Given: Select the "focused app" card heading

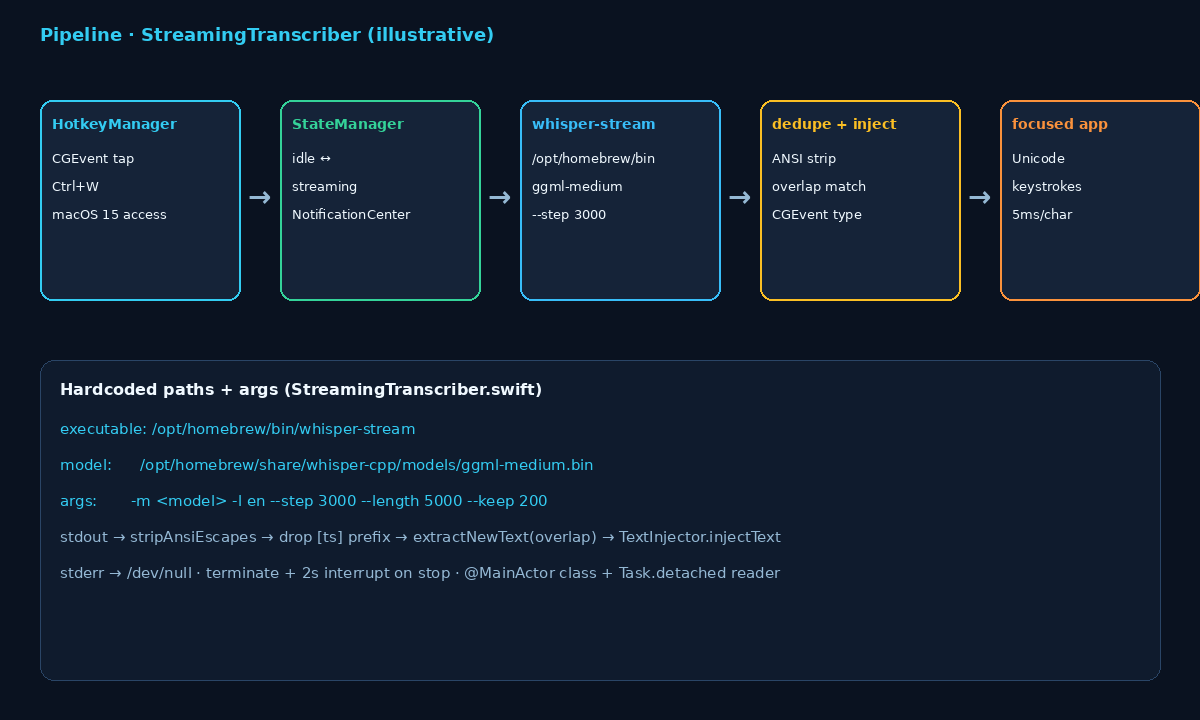Looking at the screenshot, I should (1060, 124).
